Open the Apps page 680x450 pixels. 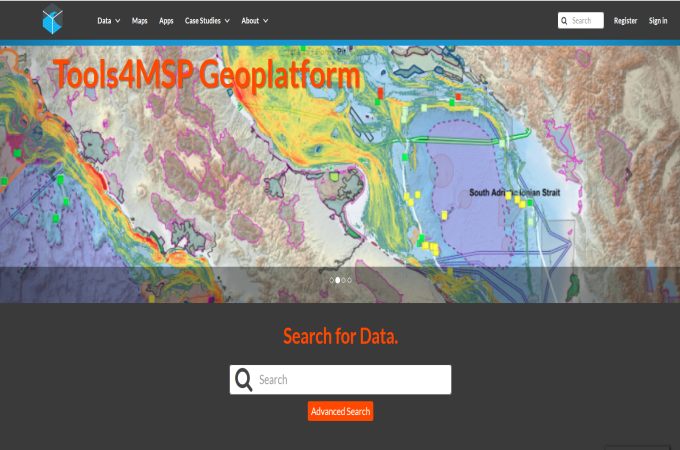pos(166,20)
